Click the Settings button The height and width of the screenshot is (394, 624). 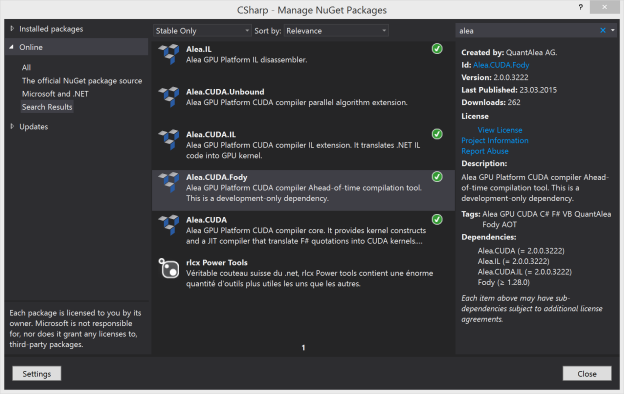(x=37, y=374)
